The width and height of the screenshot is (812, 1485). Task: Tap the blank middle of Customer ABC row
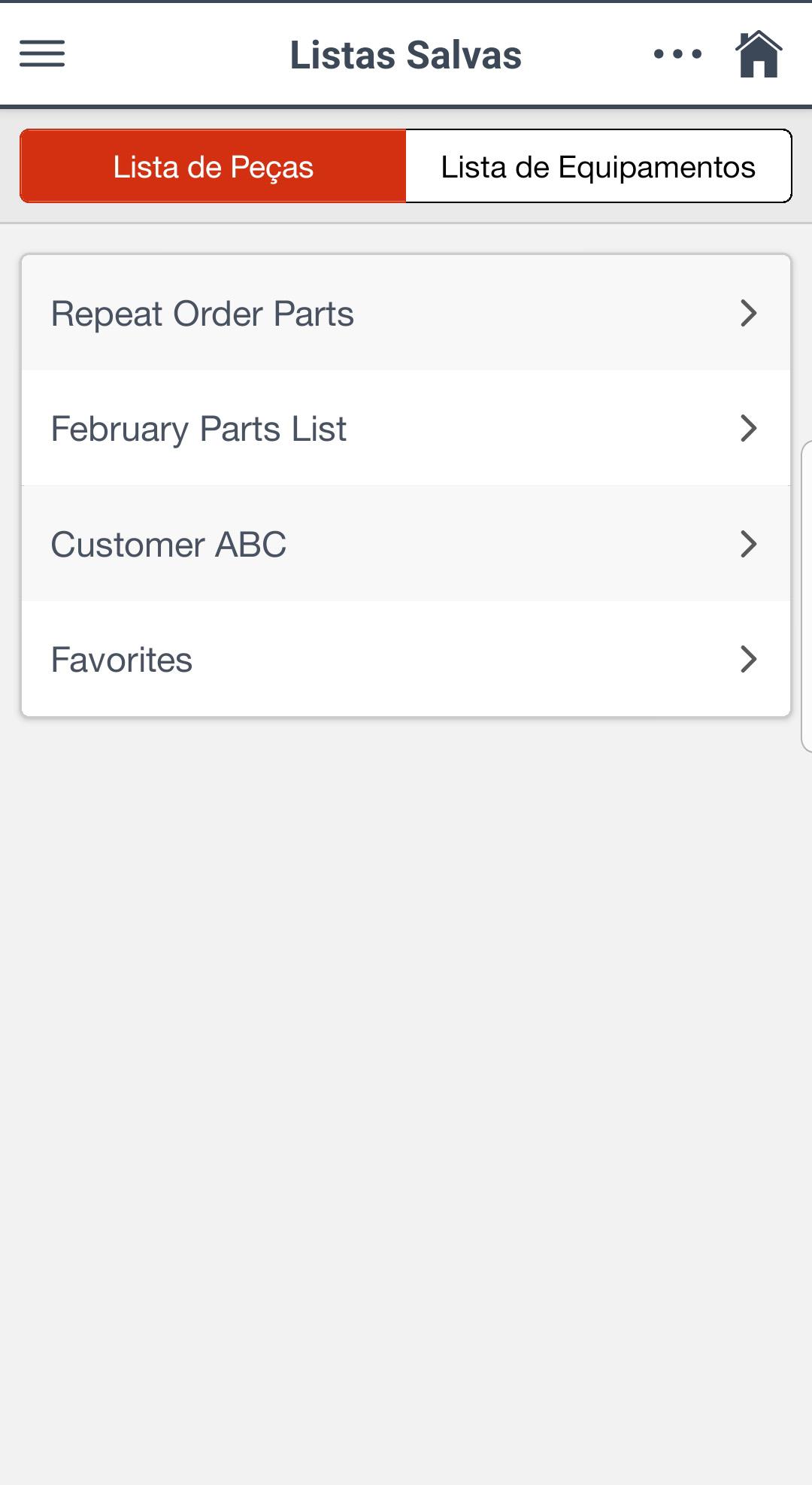[511, 545]
